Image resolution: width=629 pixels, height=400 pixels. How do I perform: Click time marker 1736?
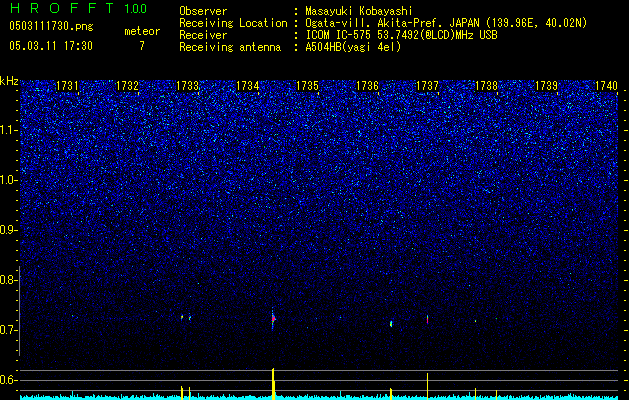click(x=367, y=86)
